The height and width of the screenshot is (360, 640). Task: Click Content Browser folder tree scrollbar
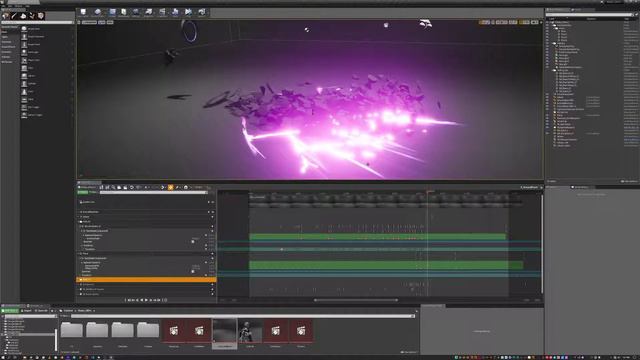[x=56, y=340]
